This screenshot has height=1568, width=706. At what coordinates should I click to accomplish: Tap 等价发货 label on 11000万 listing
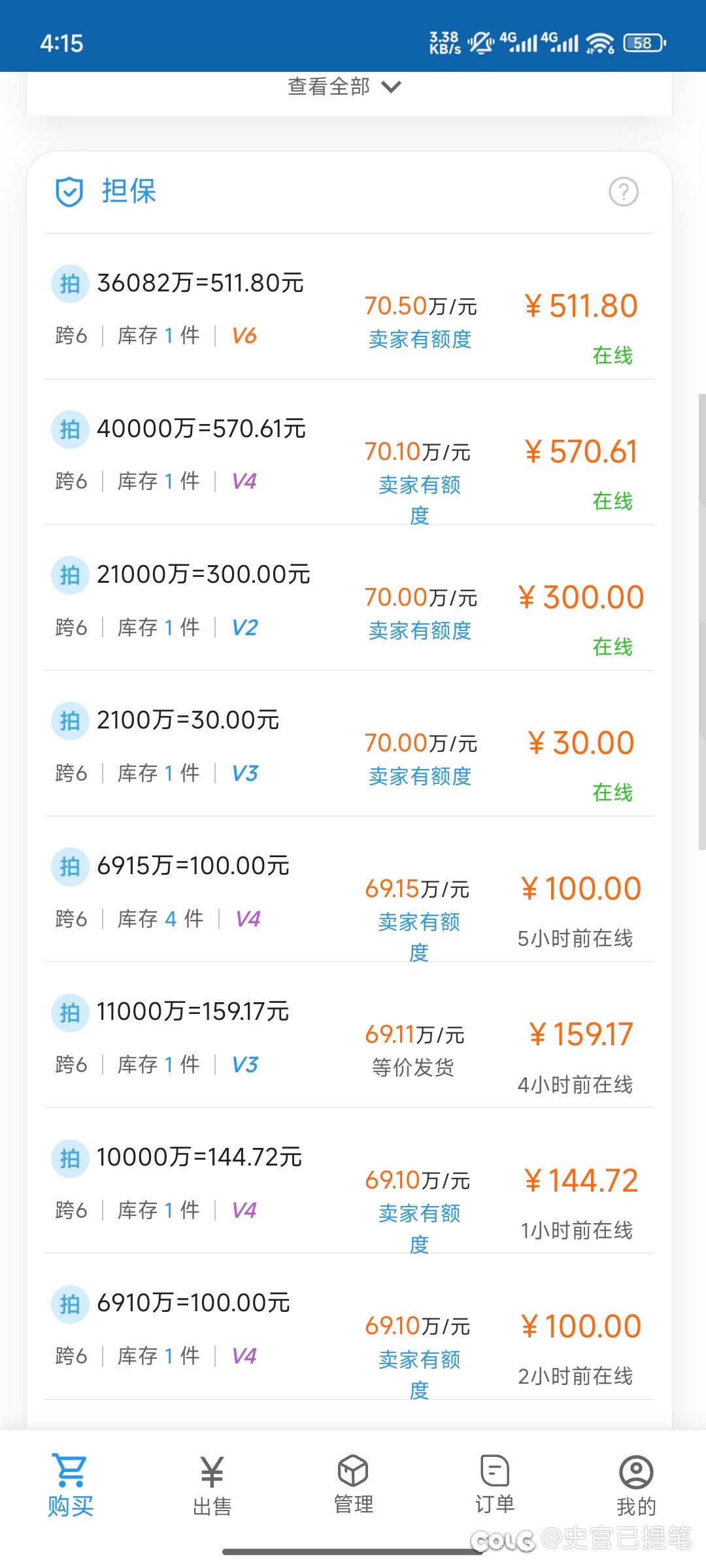coord(413,1068)
